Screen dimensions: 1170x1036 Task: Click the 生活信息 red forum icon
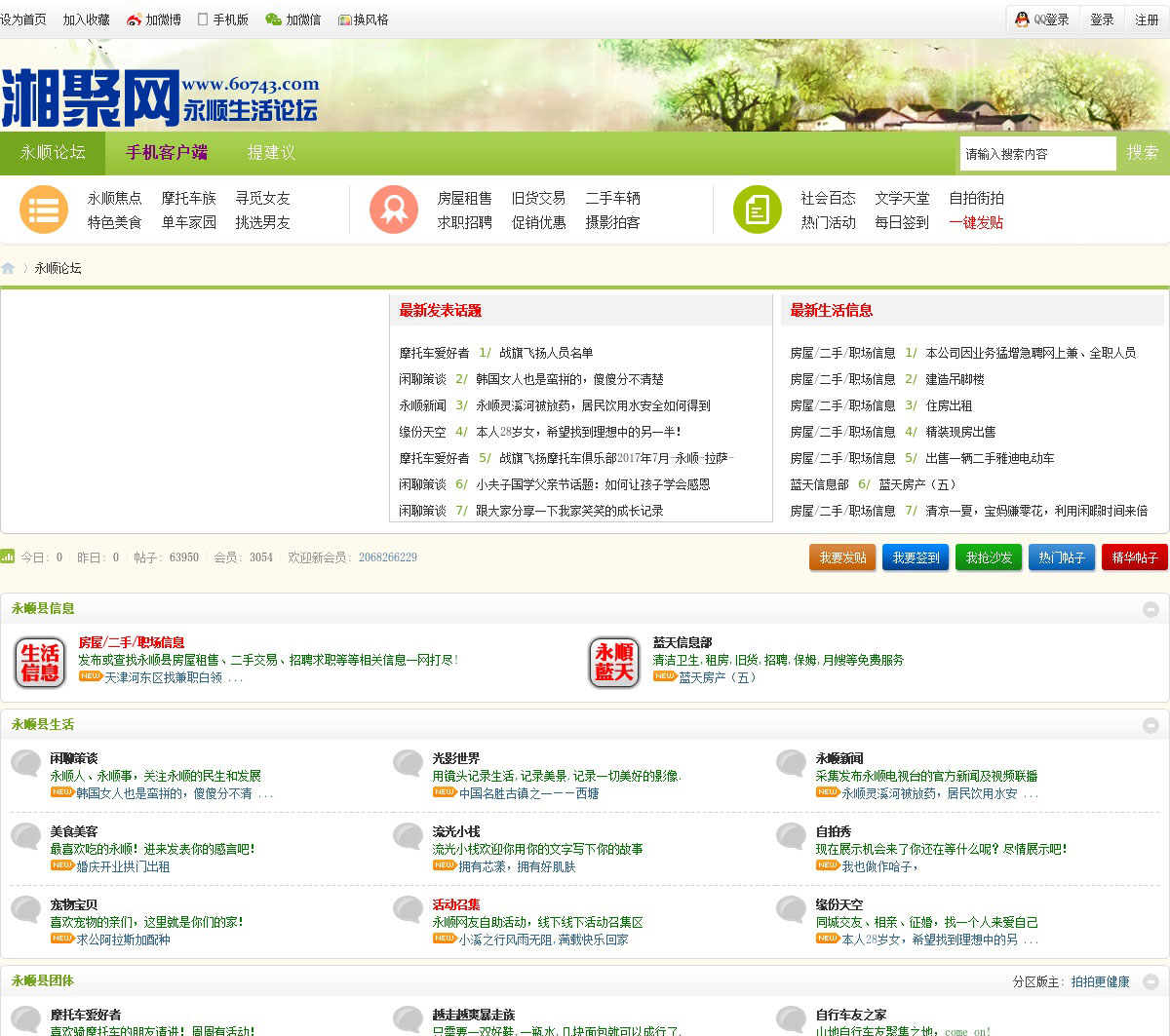click(40, 662)
